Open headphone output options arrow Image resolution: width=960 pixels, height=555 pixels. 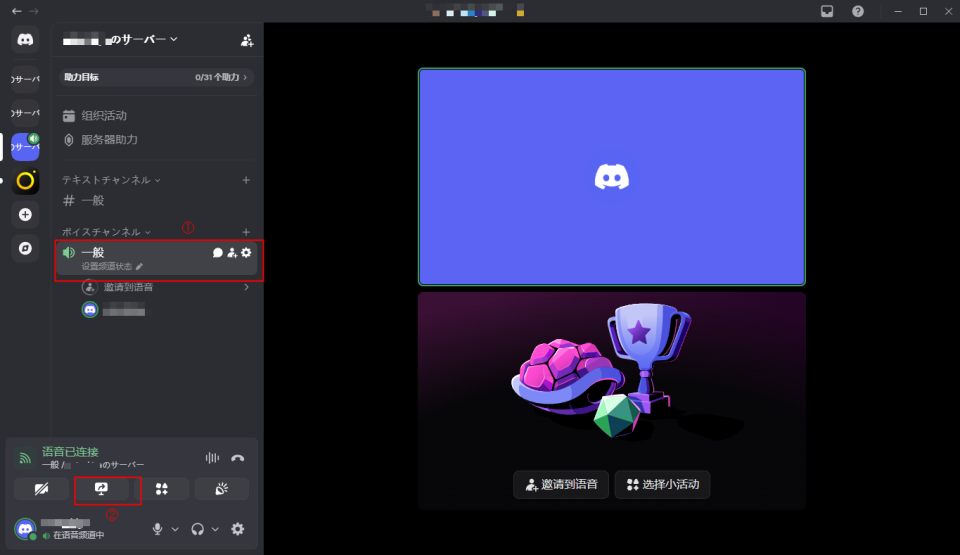pyautogui.click(x=215, y=529)
